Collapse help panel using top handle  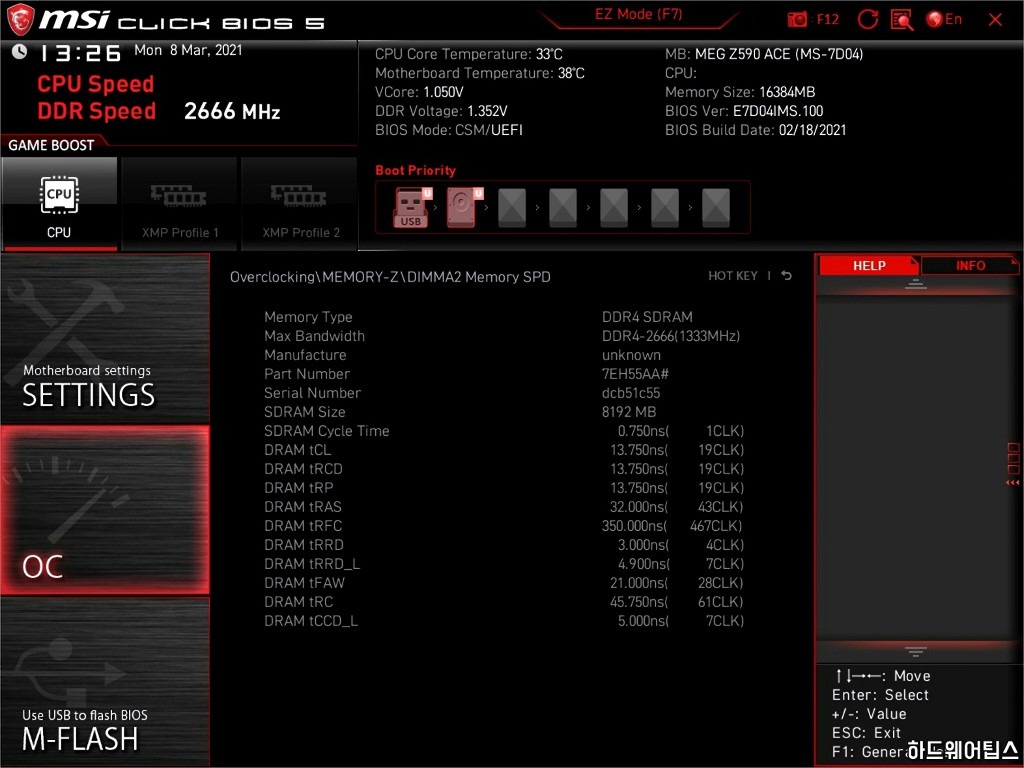pos(916,285)
